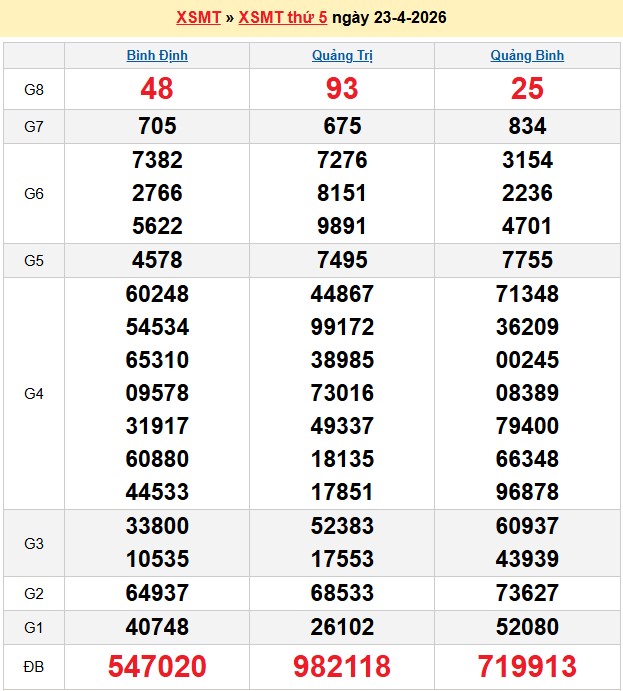Open the Quảng Bình province link

[x=527, y=55]
